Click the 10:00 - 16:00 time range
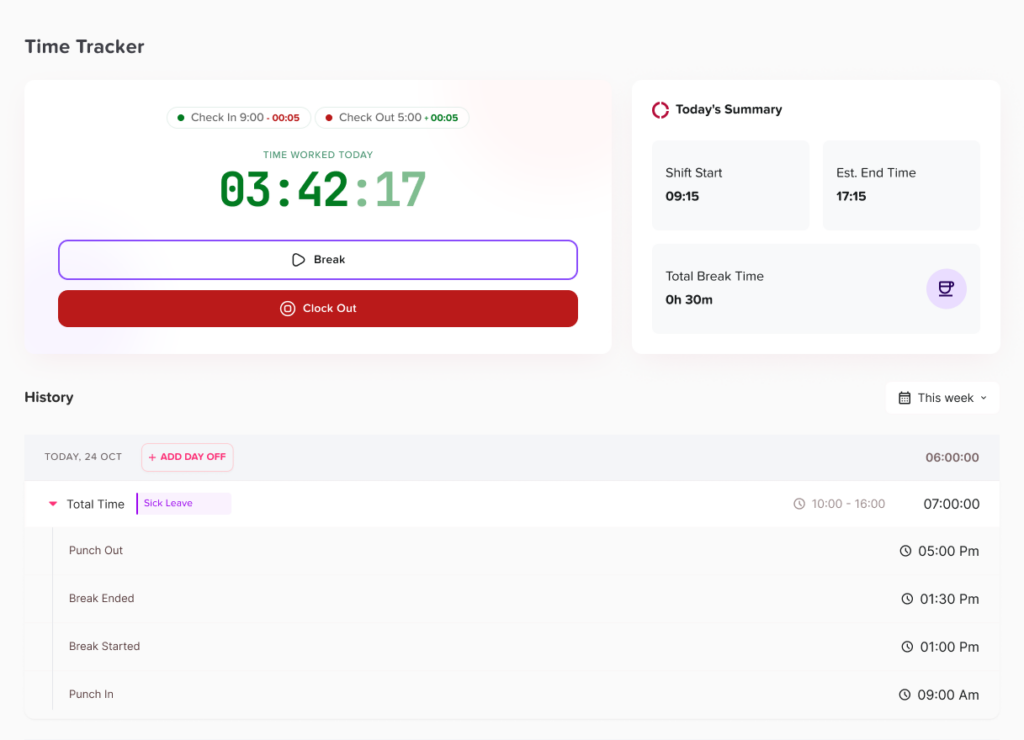 [848, 504]
